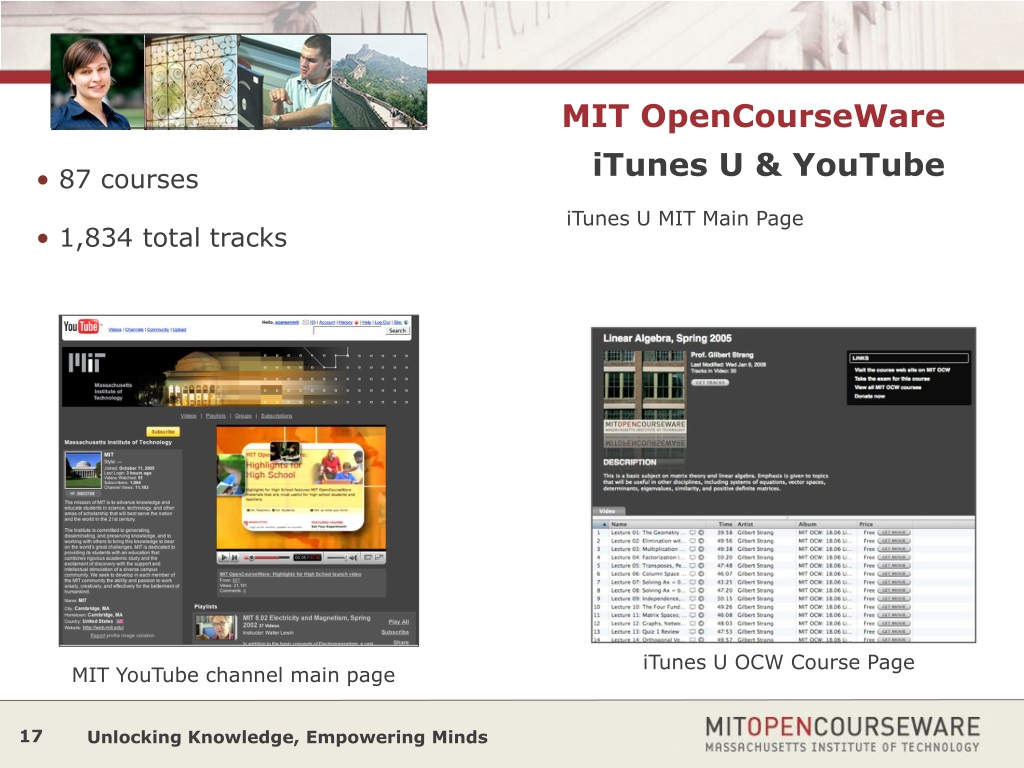This screenshot has height=768, width=1024.
Task: Open View all MIT OCW courses link
Action: point(888,387)
